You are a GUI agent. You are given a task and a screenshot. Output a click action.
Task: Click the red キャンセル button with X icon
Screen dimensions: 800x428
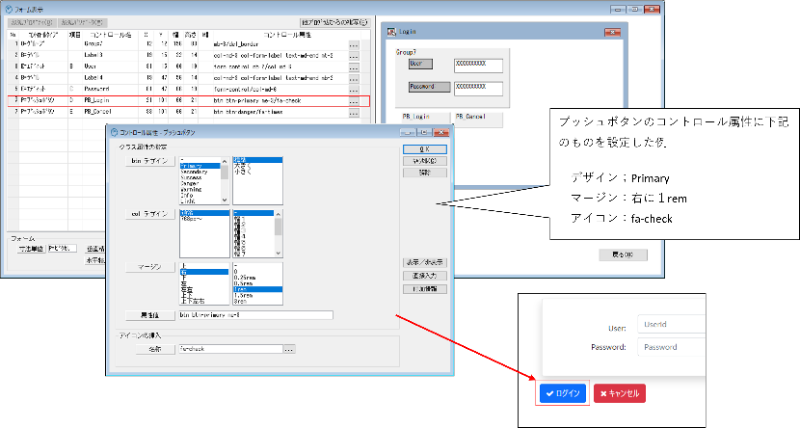[619, 393]
